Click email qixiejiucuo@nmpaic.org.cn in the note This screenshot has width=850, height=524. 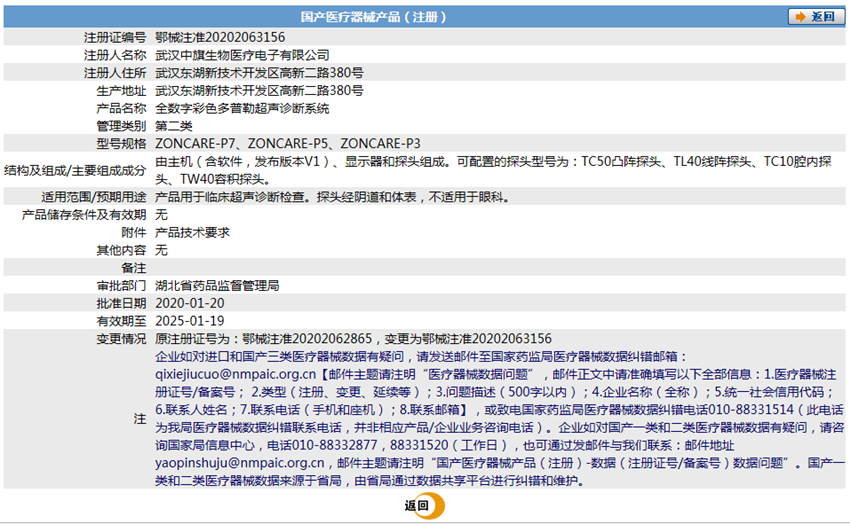tap(235, 374)
